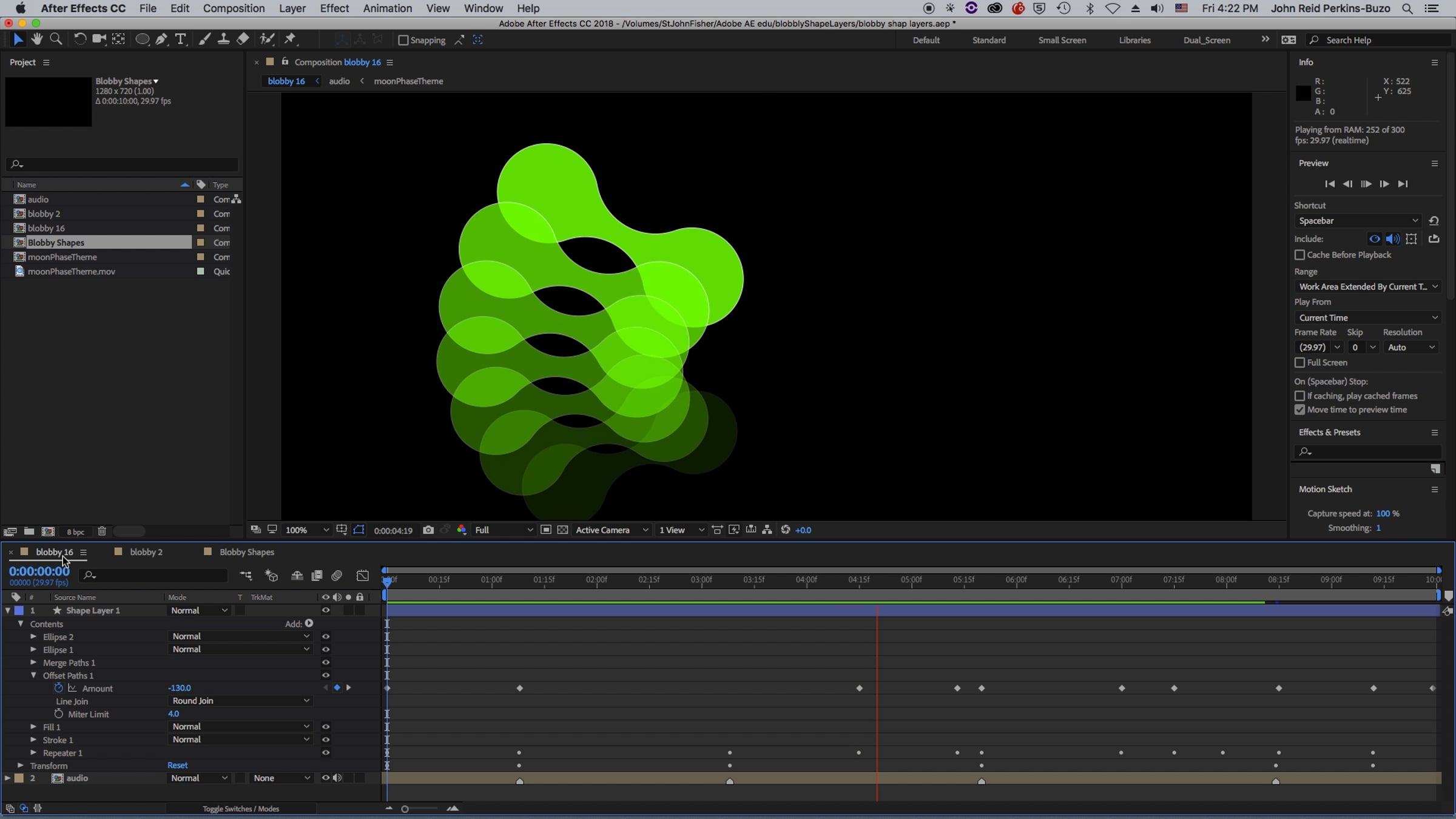This screenshot has width=1456, height=819.
Task: Select the Zoom magnifier tool
Action: pos(56,39)
